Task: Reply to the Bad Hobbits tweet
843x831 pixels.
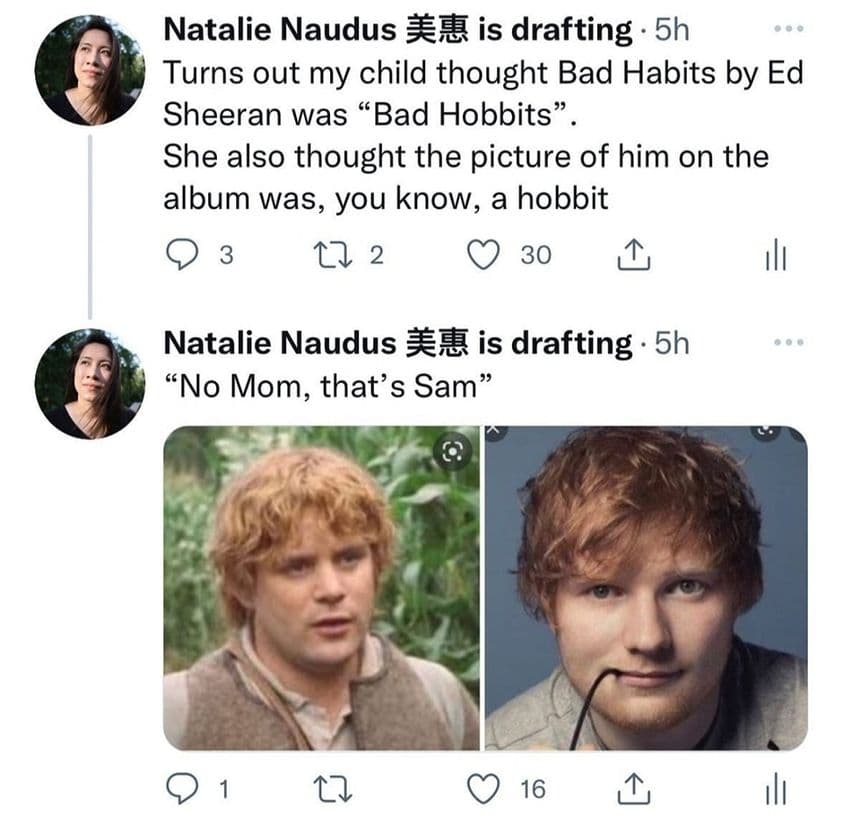Action: pyautogui.click(x=181, y=256)
